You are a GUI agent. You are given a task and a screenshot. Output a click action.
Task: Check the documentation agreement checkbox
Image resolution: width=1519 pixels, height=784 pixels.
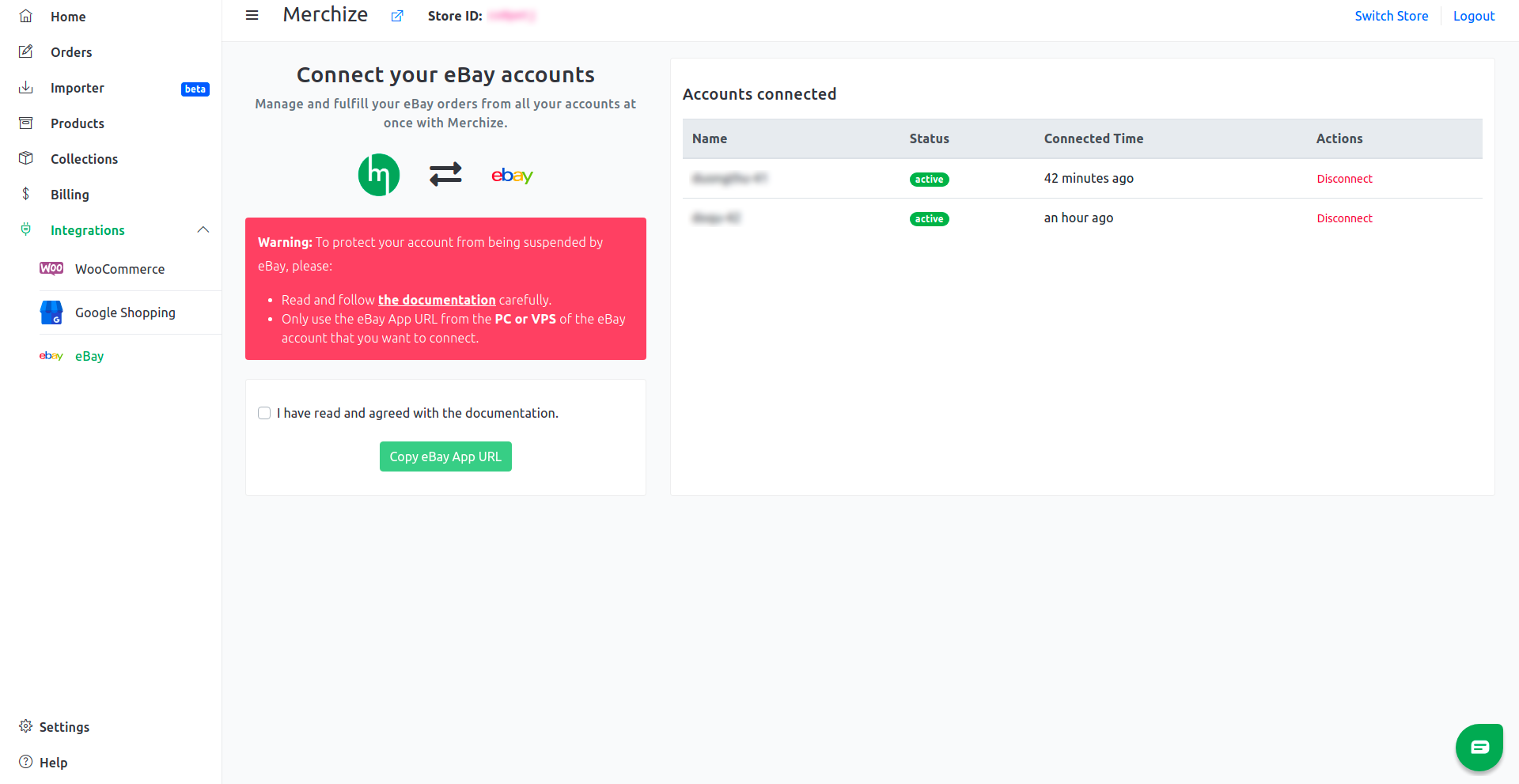click(264, 413)
